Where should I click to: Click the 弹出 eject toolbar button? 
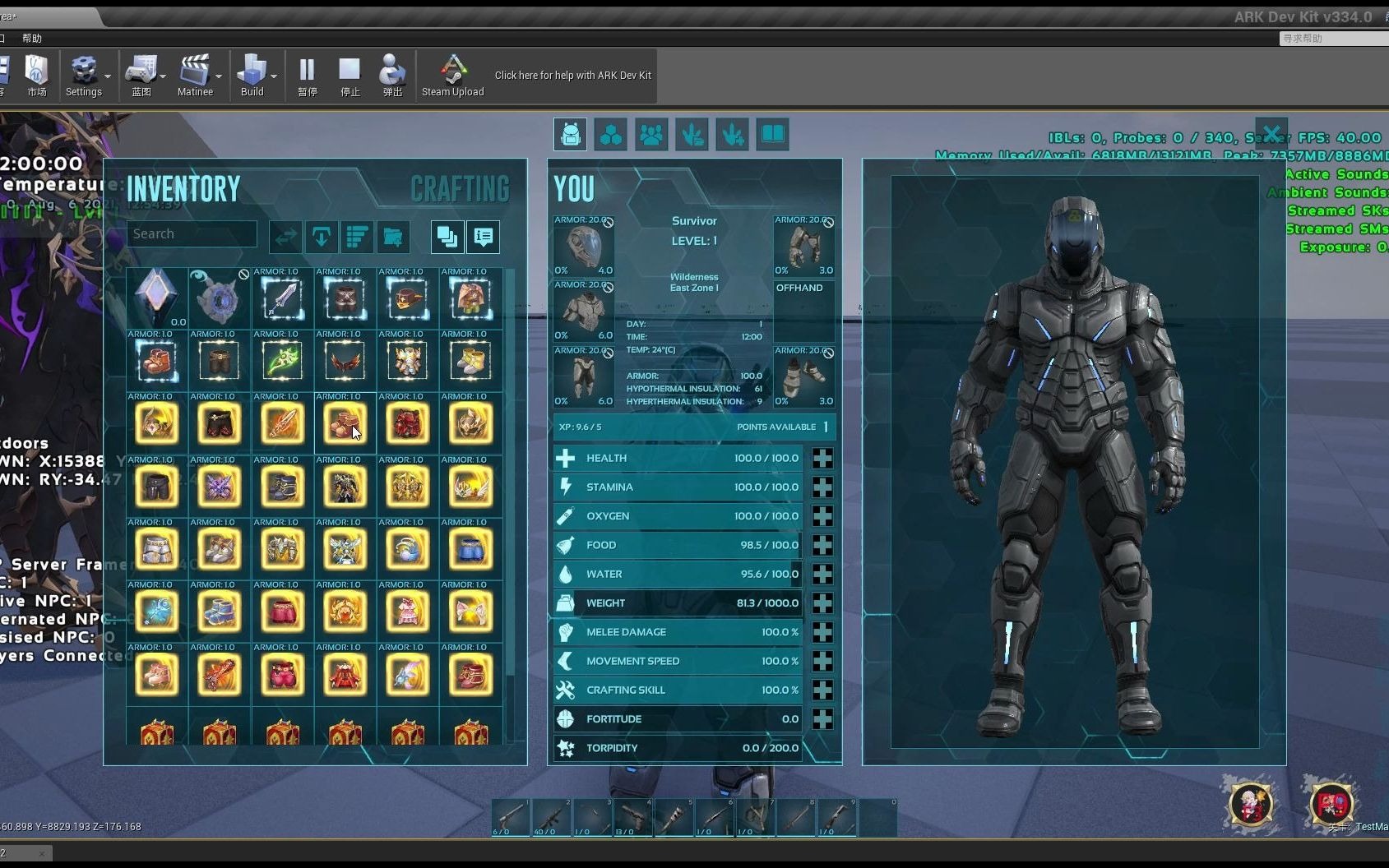point(392,76)
